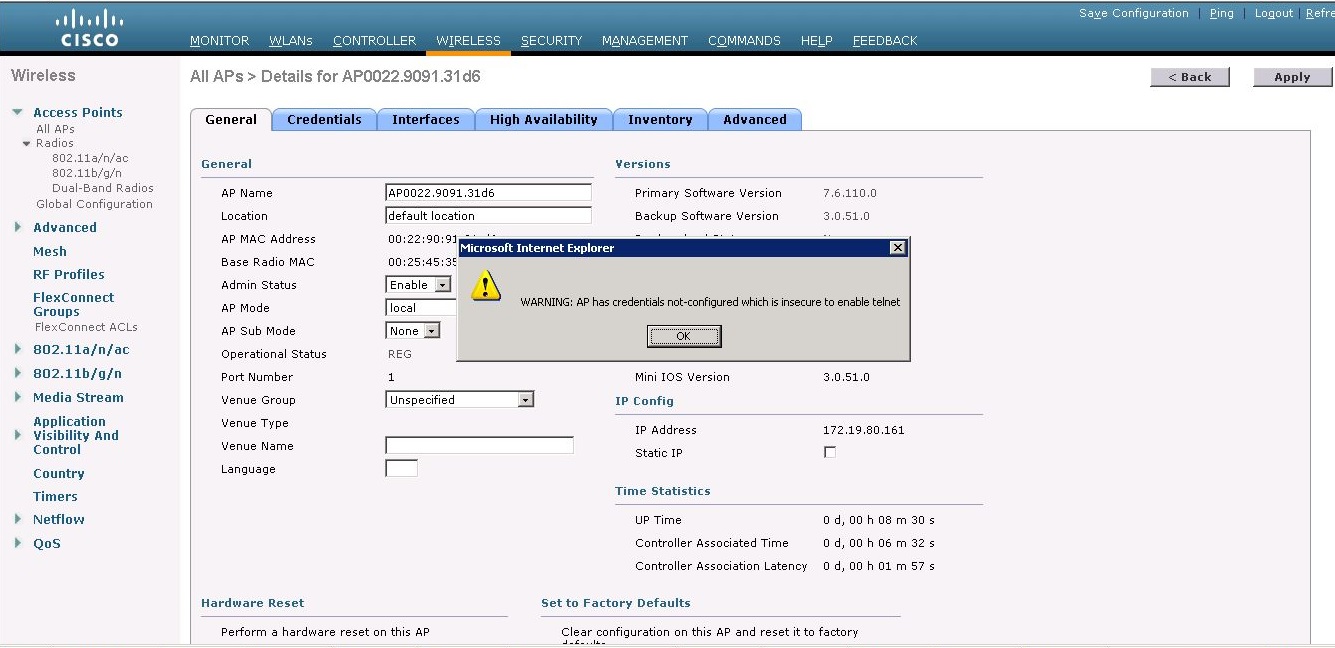Open RF Profiles in sidebar
Screen dimensions: 1335x648
tap(69, 274)
